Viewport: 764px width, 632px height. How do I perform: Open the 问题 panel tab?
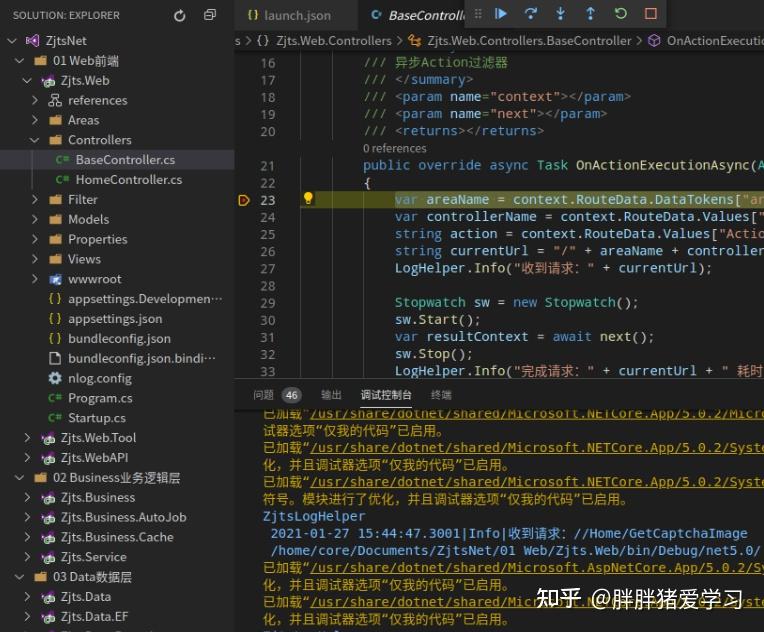263,395
